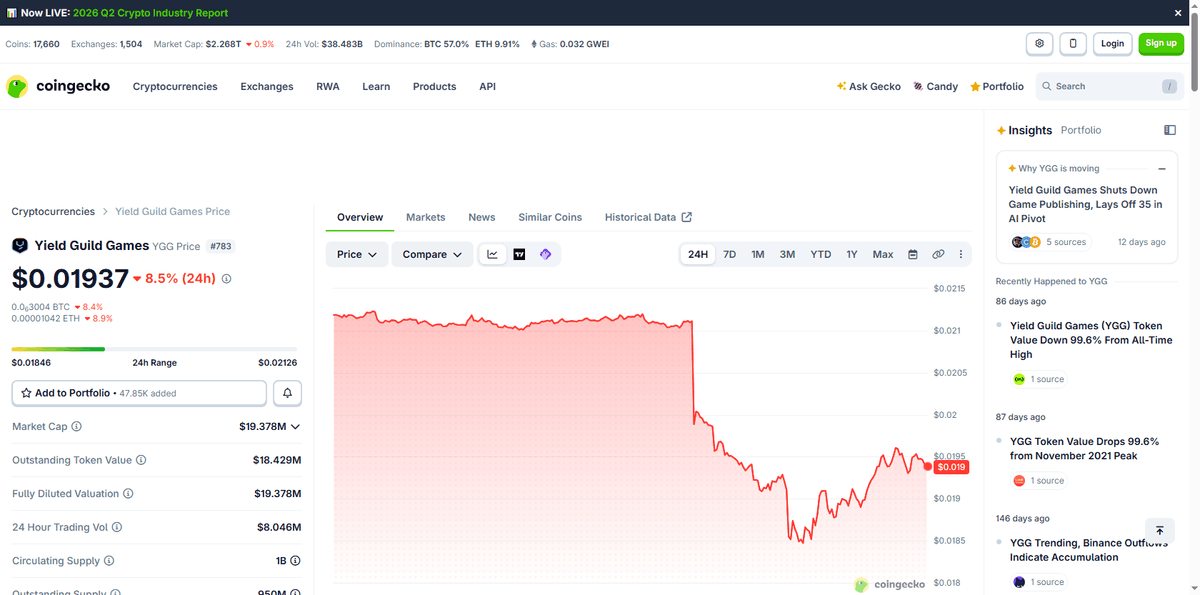Screen dimensions: 1200x595
Task: Toggle the Insights sidebar panel icon
Action: click(1170, 130)
